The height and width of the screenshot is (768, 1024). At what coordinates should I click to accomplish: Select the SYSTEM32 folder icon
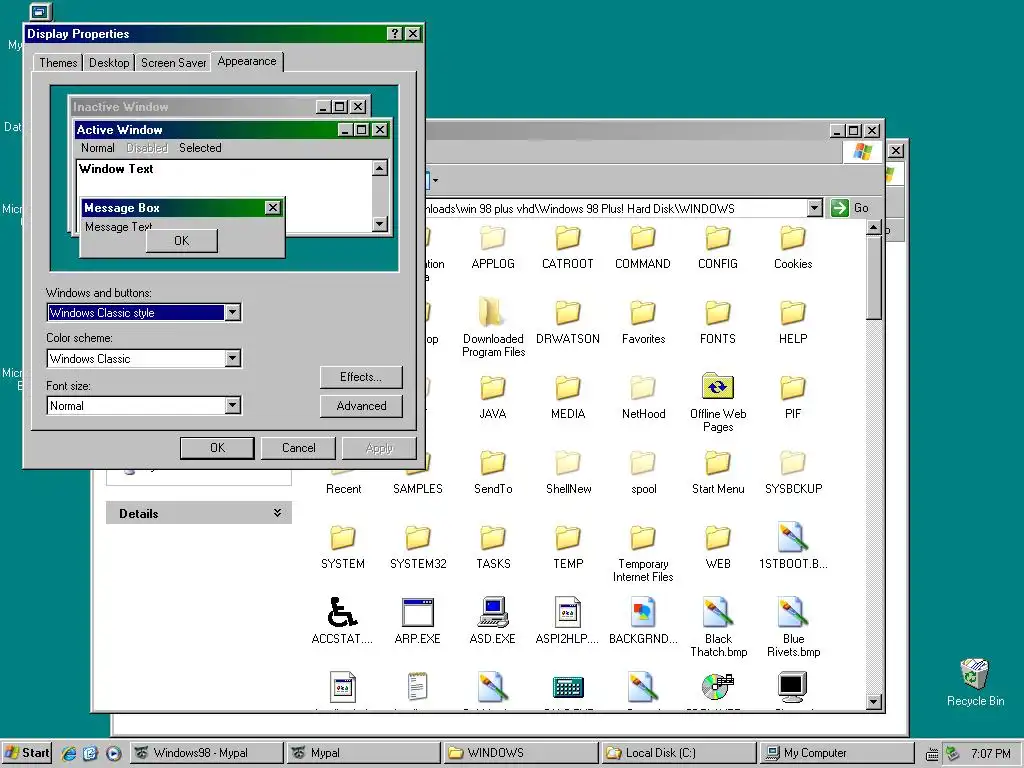click(418, 539)
